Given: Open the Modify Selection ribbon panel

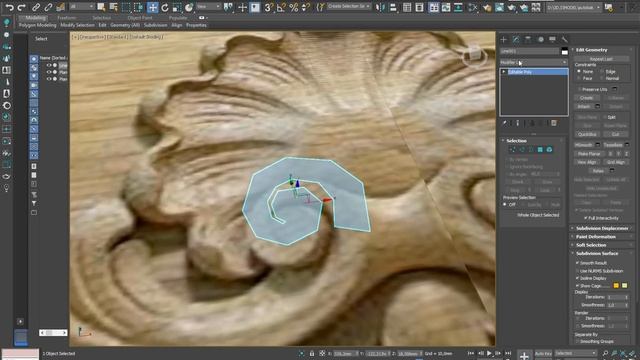Looking at the screenshot, I should [78, 25].
